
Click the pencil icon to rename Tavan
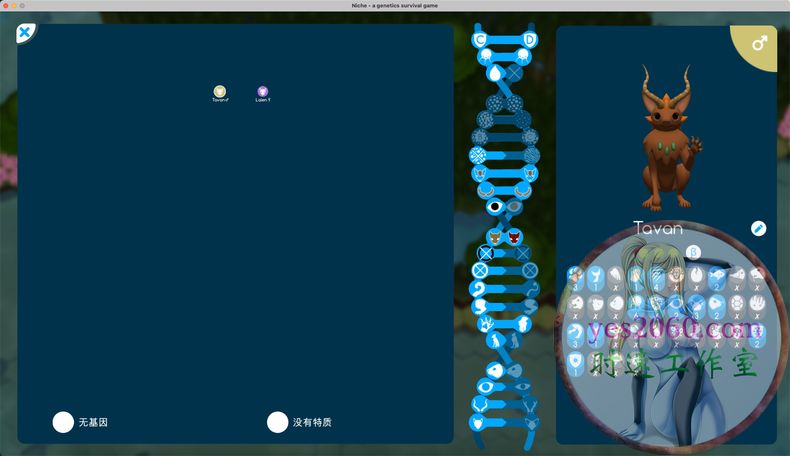tap(758, 229)
